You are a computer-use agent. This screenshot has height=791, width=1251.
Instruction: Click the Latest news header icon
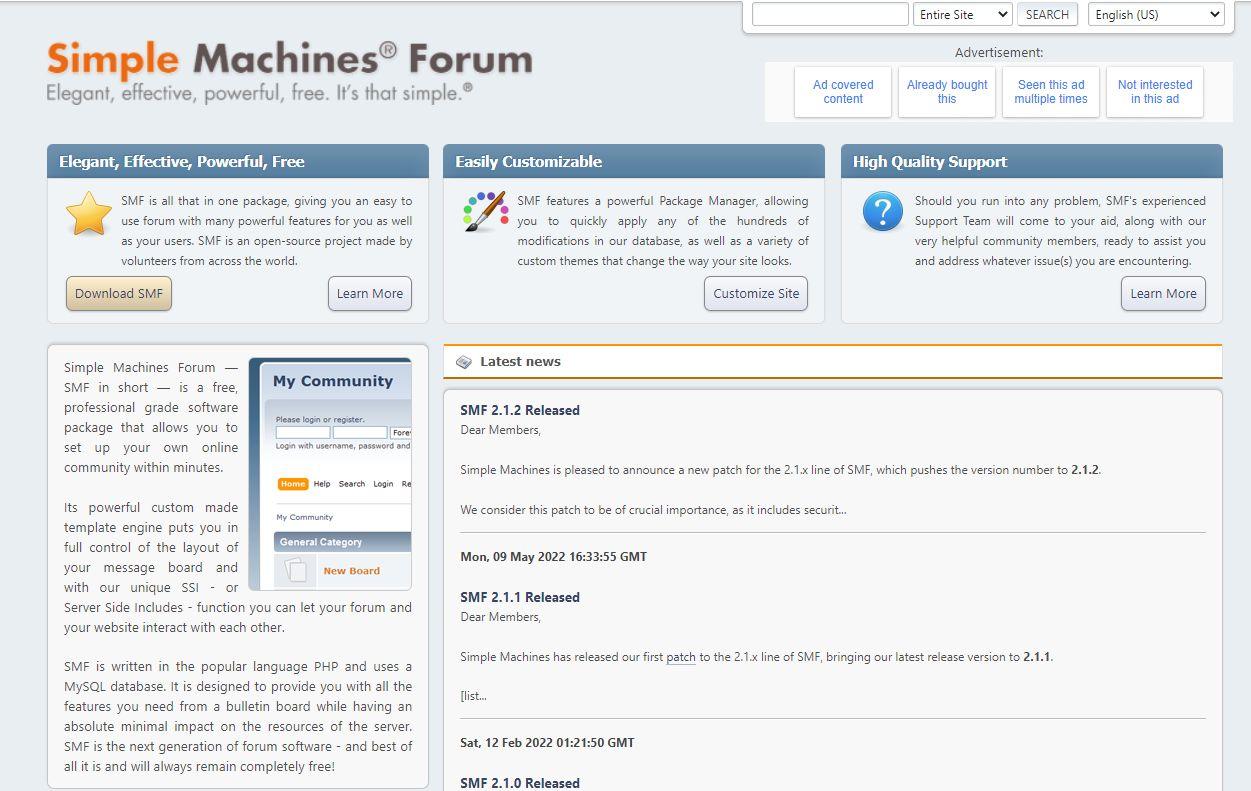464,362
